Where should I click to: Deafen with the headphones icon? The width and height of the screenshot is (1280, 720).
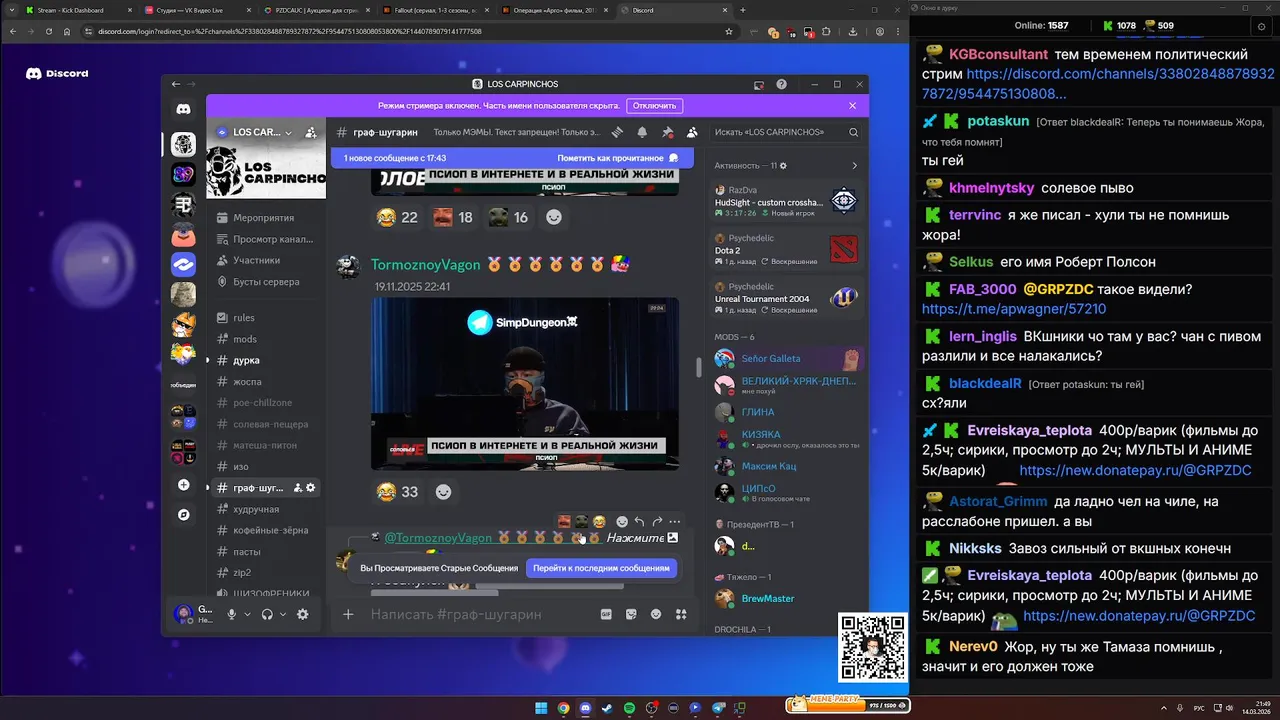point(267,614)
